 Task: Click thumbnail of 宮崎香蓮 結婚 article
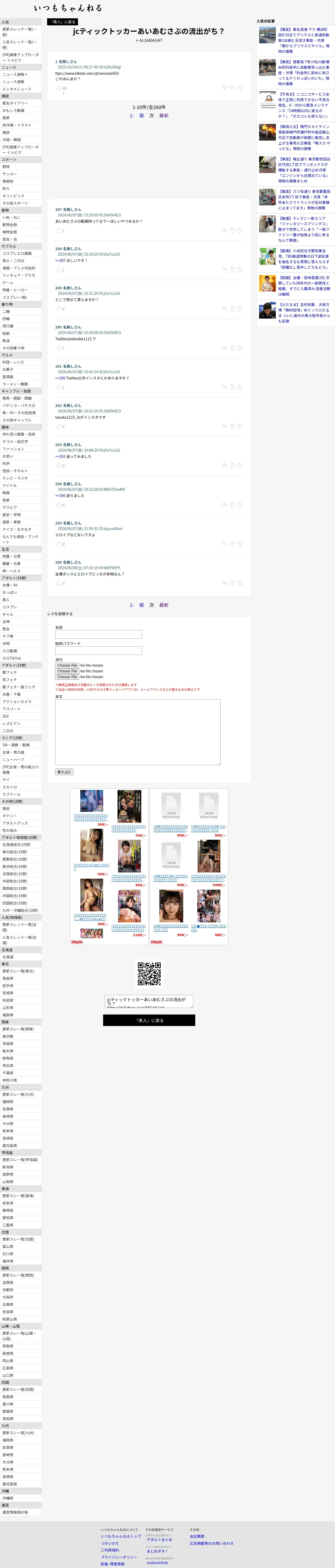[267, 283]
